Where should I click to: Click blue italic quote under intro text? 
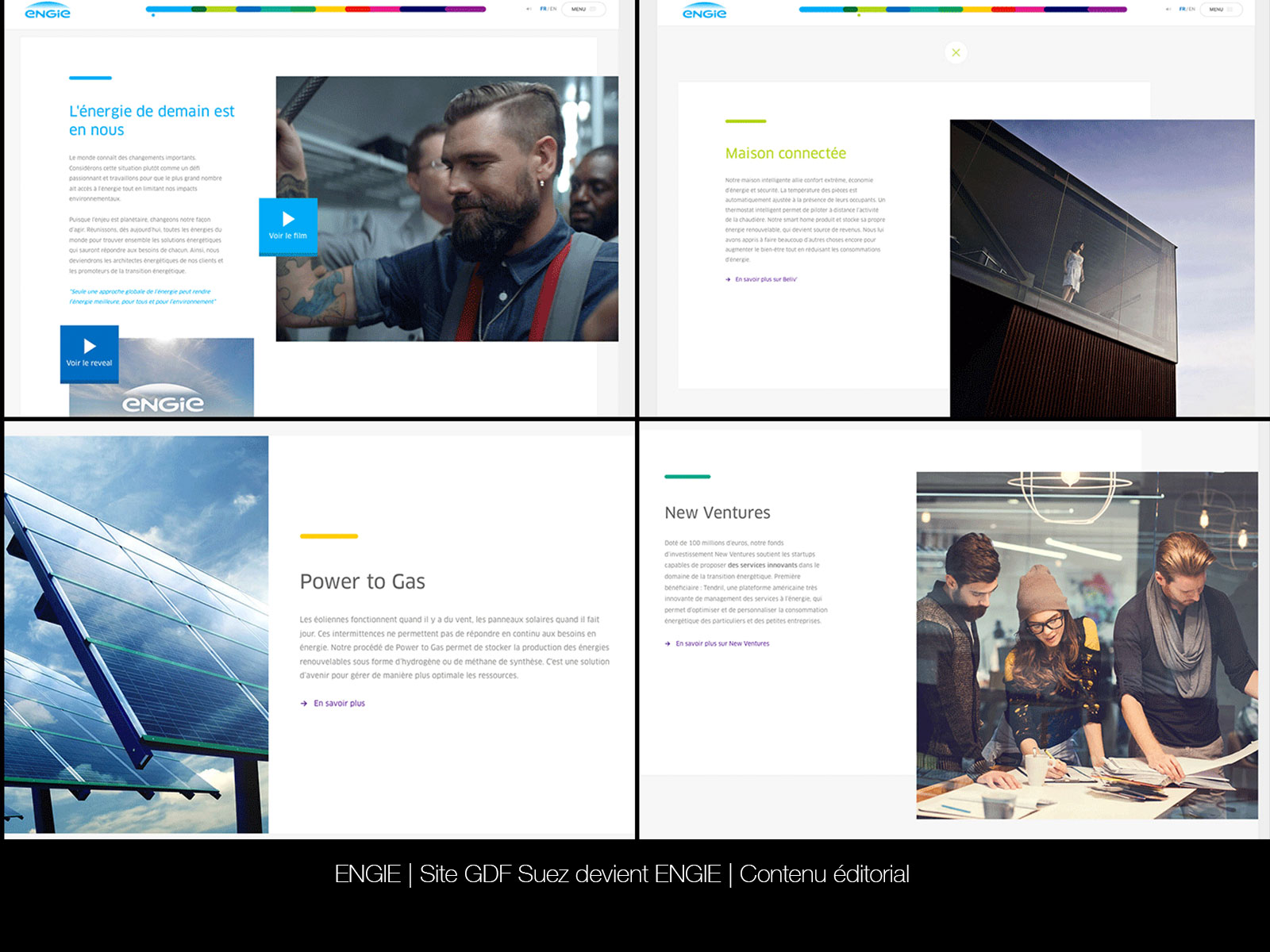[x=143, y=297]
